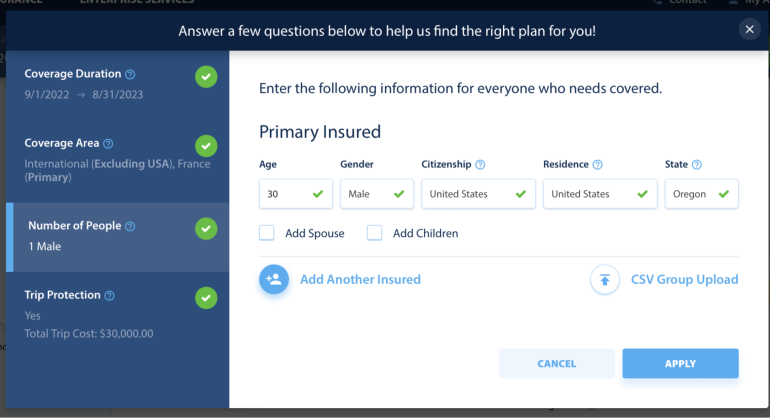Click the Coverage Duration help icon
Viewport: 770px width, 418px height.
(131, 74)
